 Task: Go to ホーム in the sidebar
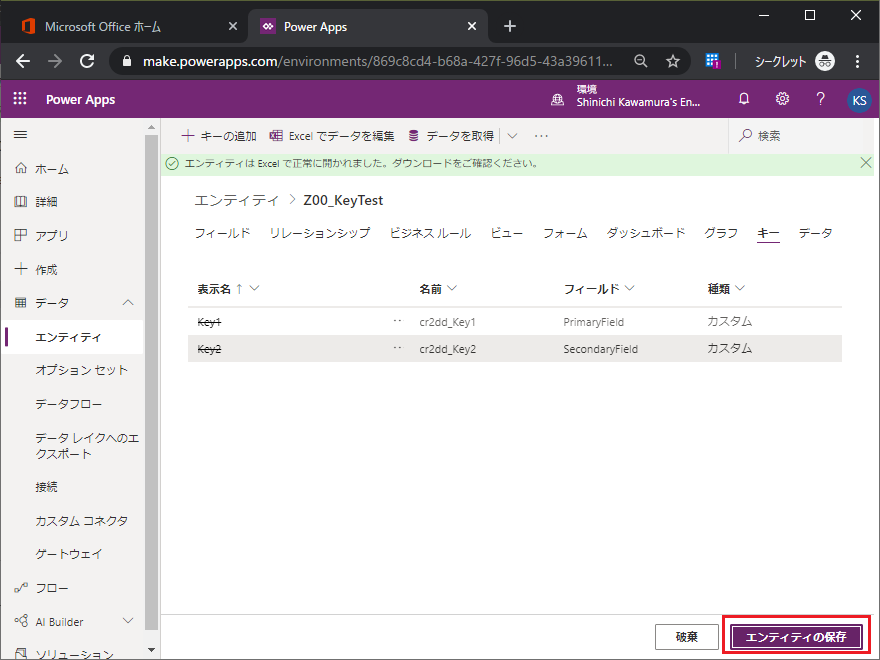(52, 169)
